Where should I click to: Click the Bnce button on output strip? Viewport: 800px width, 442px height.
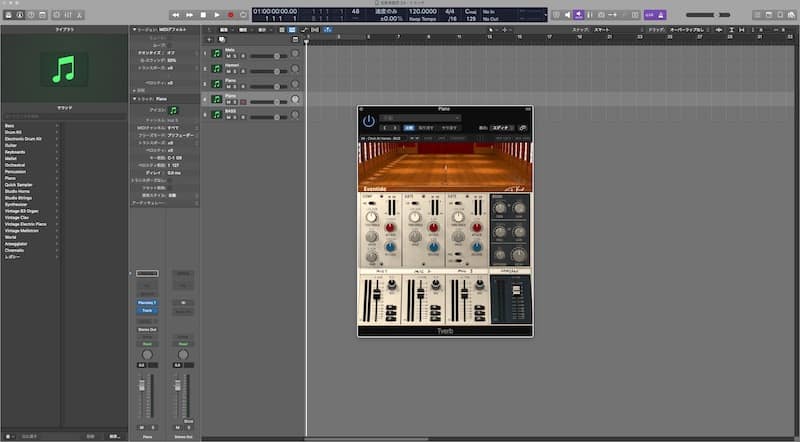188,422
